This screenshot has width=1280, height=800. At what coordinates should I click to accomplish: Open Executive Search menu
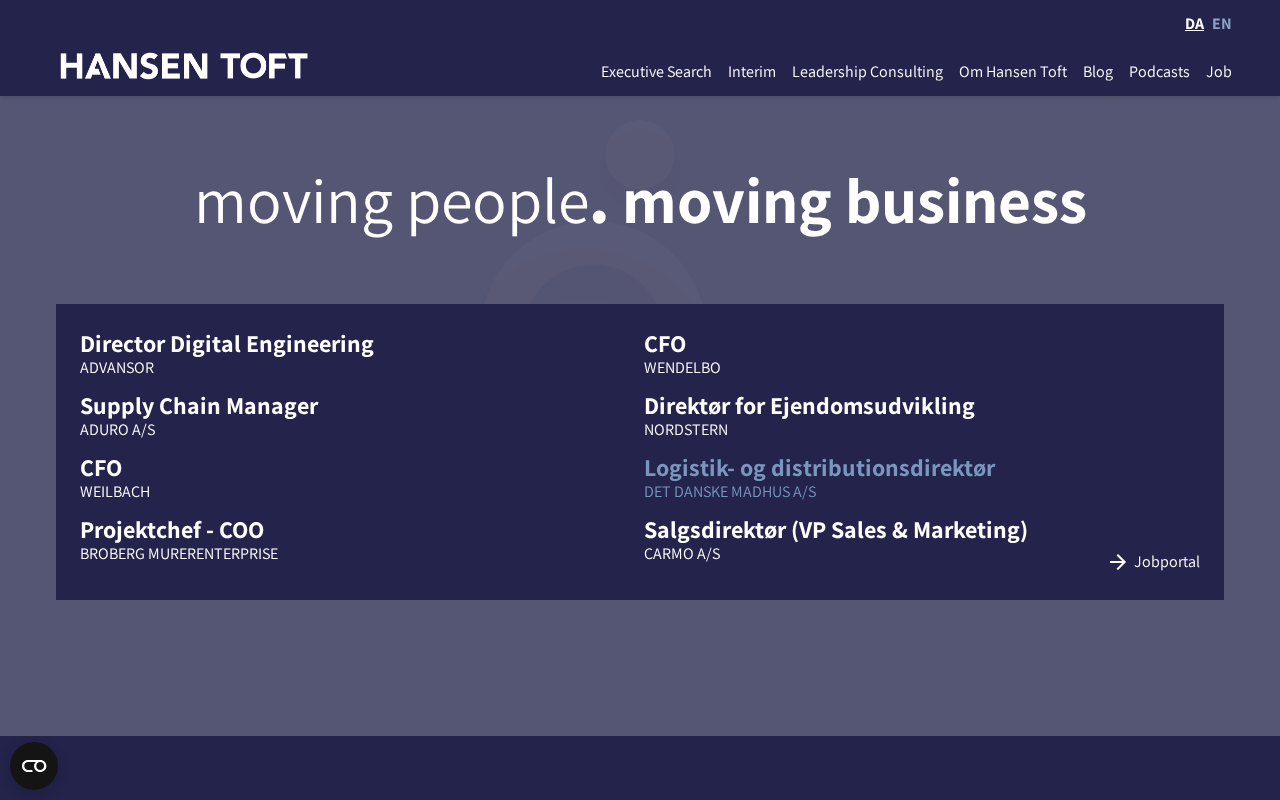click(656, 72)
